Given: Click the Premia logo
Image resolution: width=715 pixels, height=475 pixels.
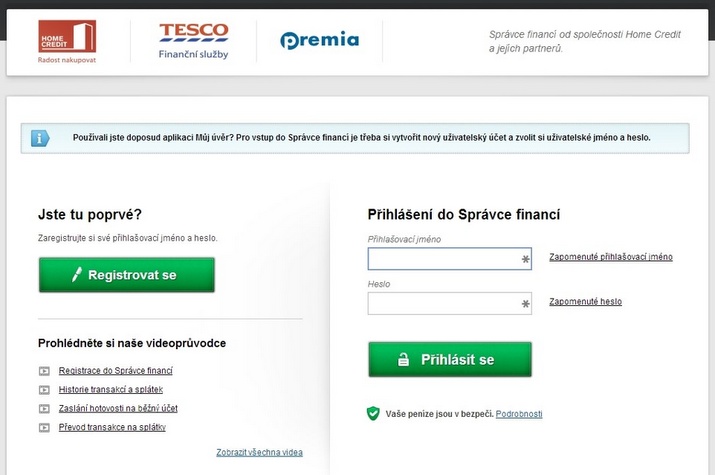Looking at the screenshot, I should (320, 40).
